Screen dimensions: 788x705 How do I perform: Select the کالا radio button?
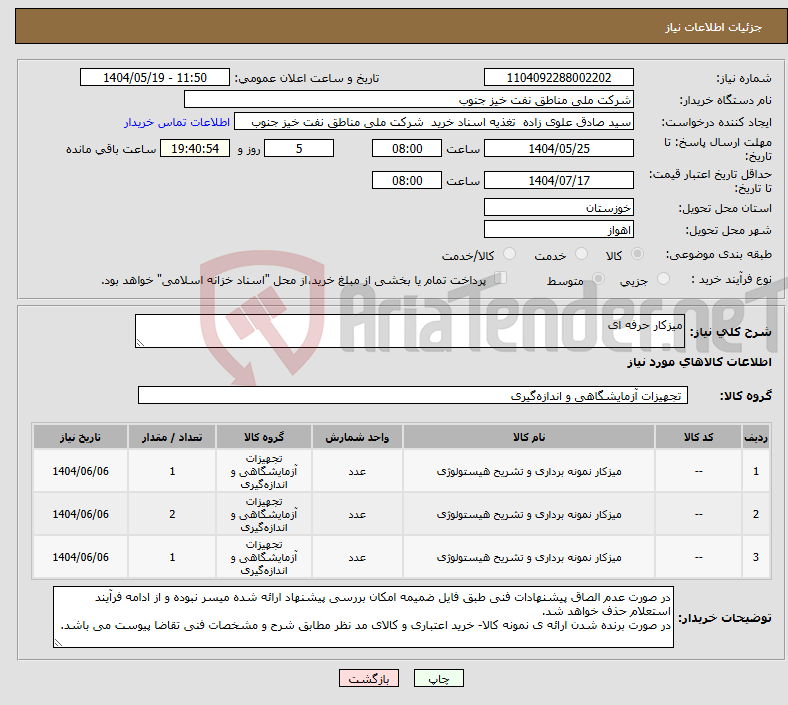637,254
